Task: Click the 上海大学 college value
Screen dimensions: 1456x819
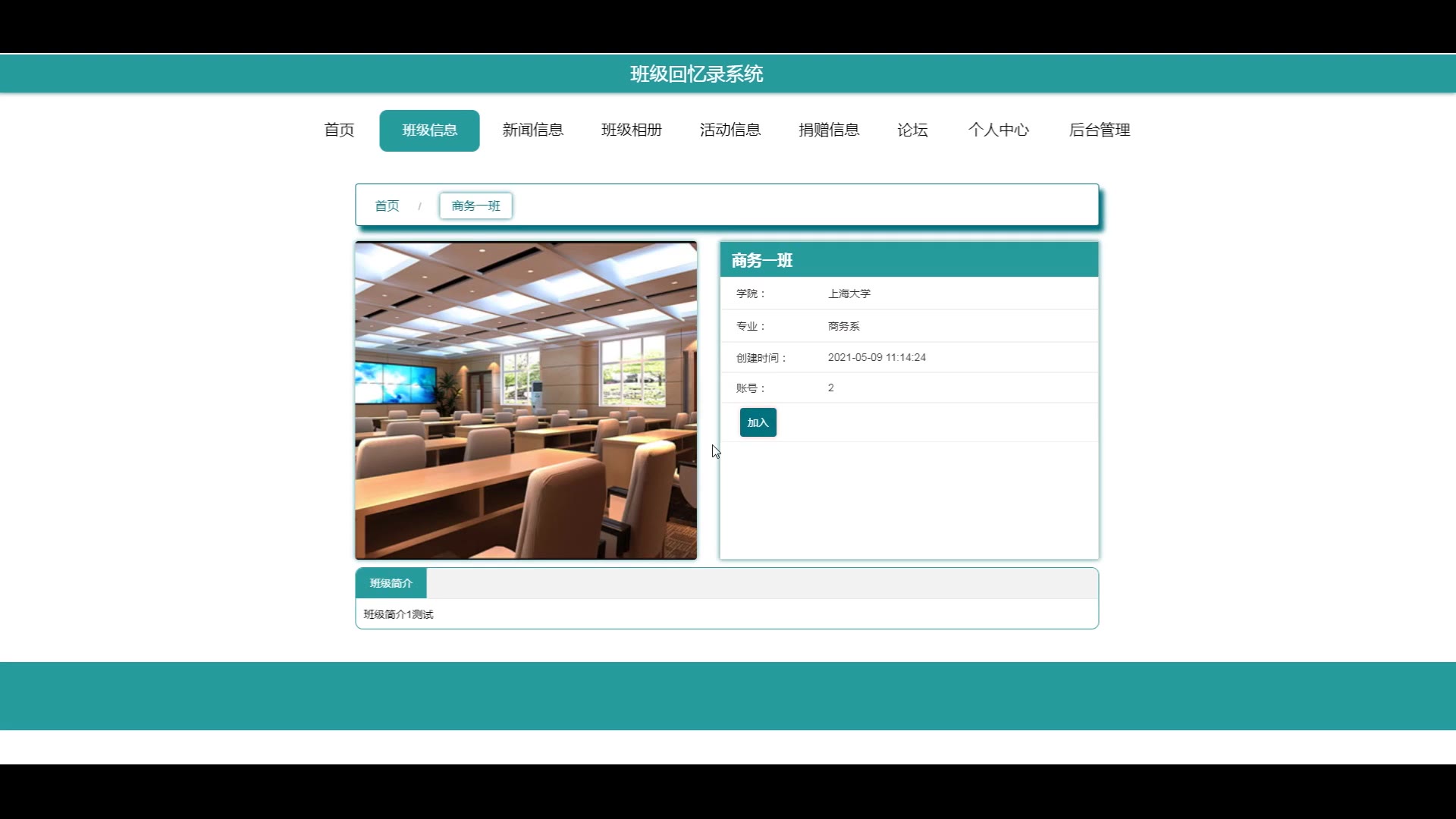Action: click(849, 293)
